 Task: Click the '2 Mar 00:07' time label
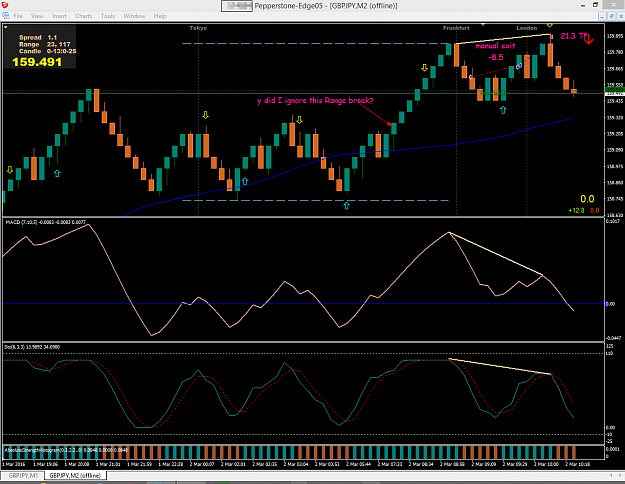coord(202,464)
